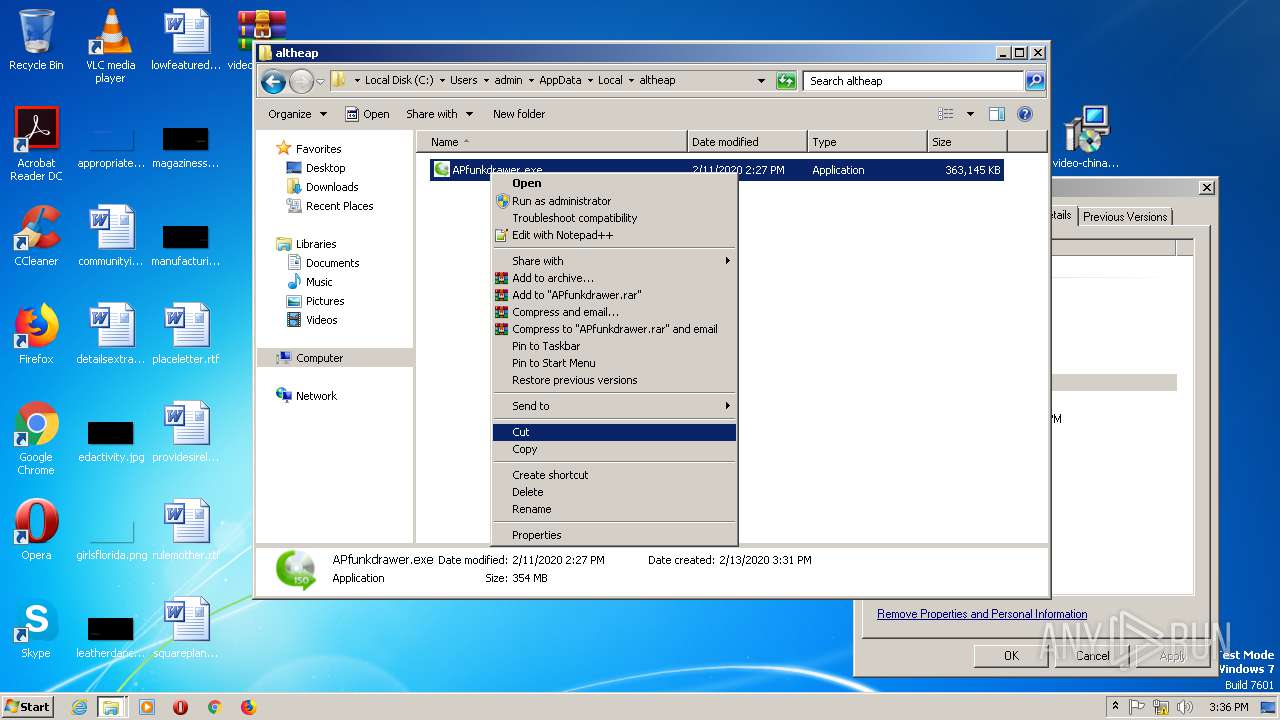Select Network in navigation pane
Viewport: 1280px width, 720px height.
click(316, 396)
